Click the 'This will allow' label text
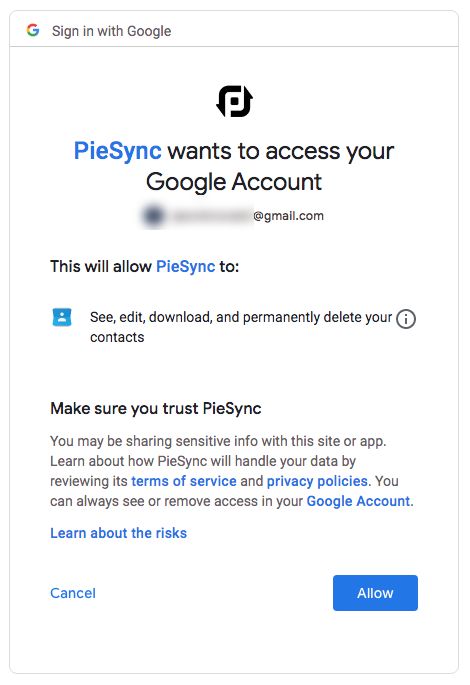This screenshot has width=470, height=685. coord(101,266)
